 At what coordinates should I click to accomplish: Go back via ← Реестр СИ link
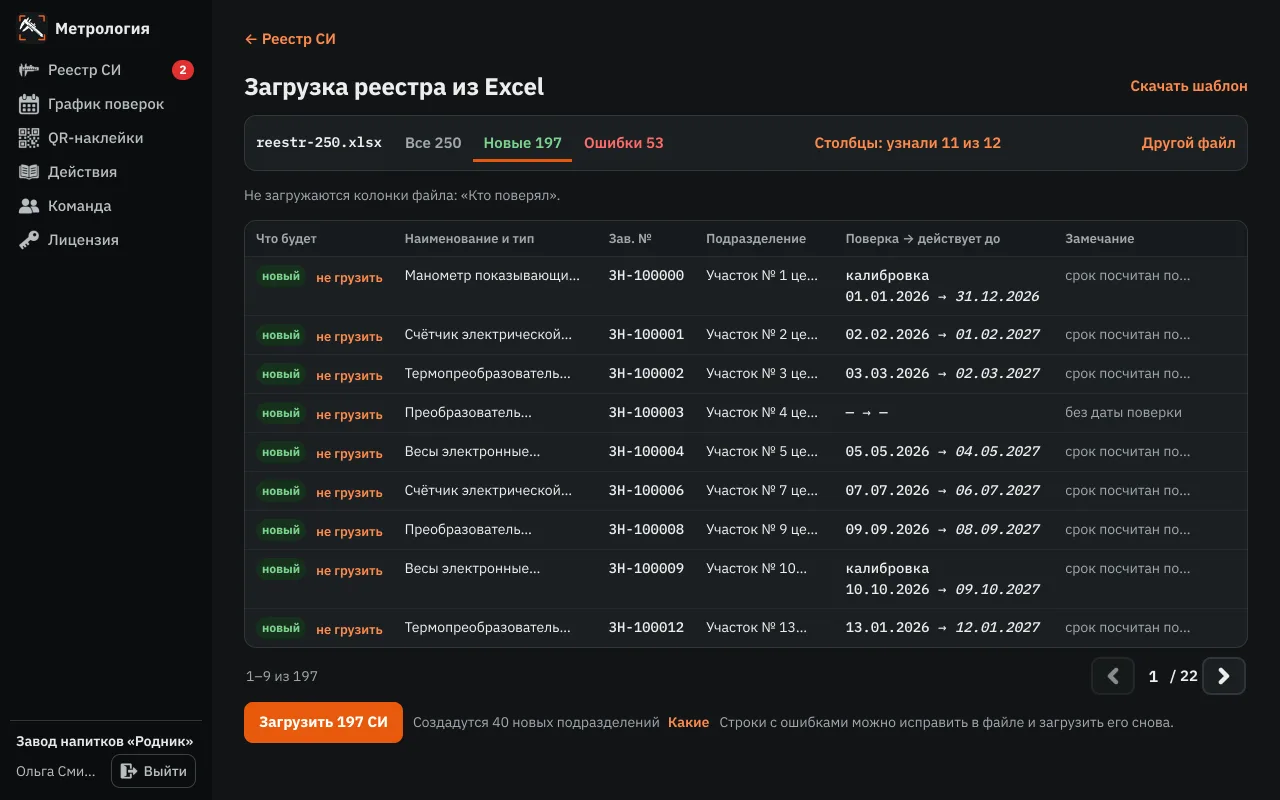point(290,39)
